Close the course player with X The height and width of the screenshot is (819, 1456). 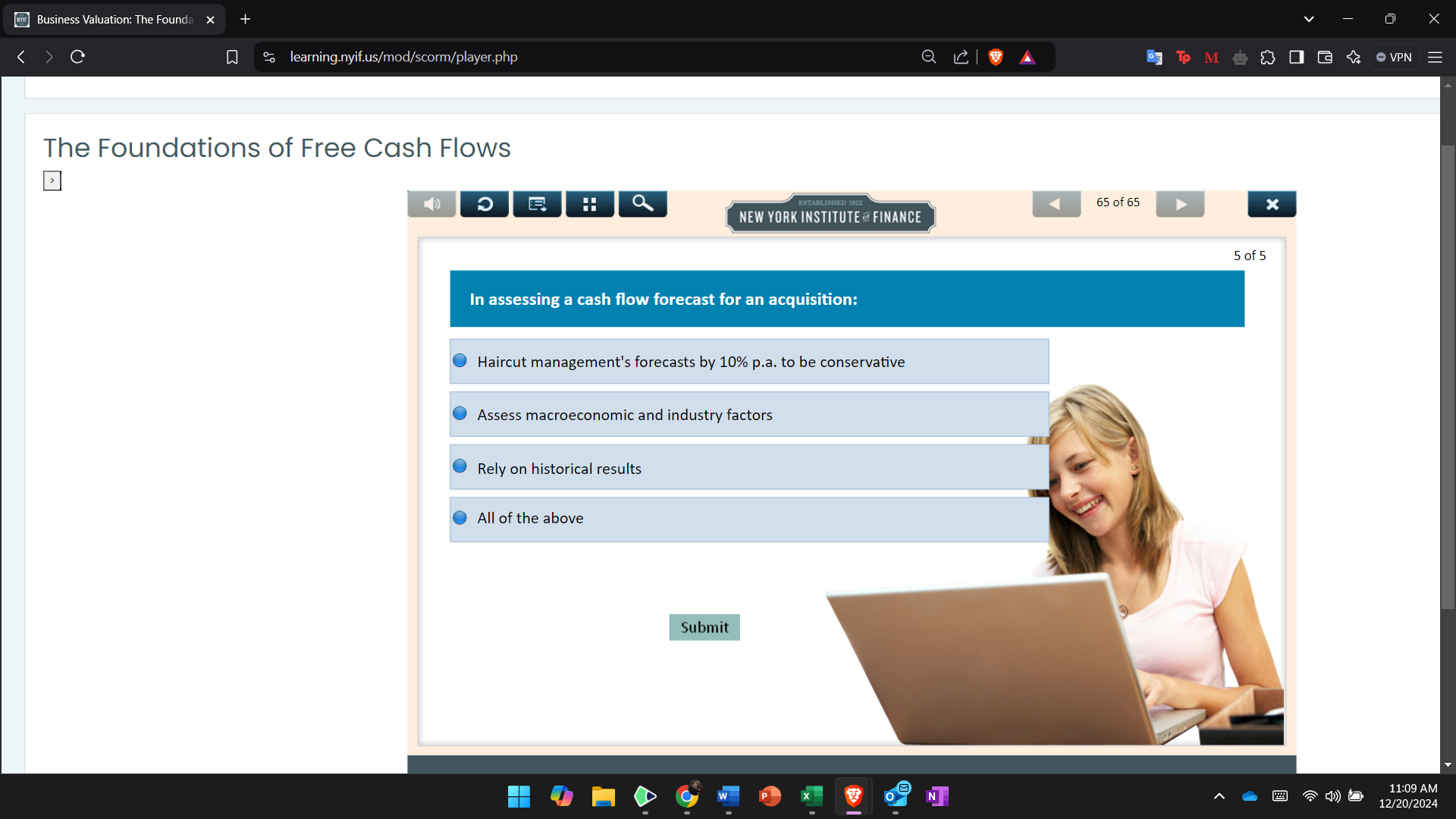[x=1272, y=204]
